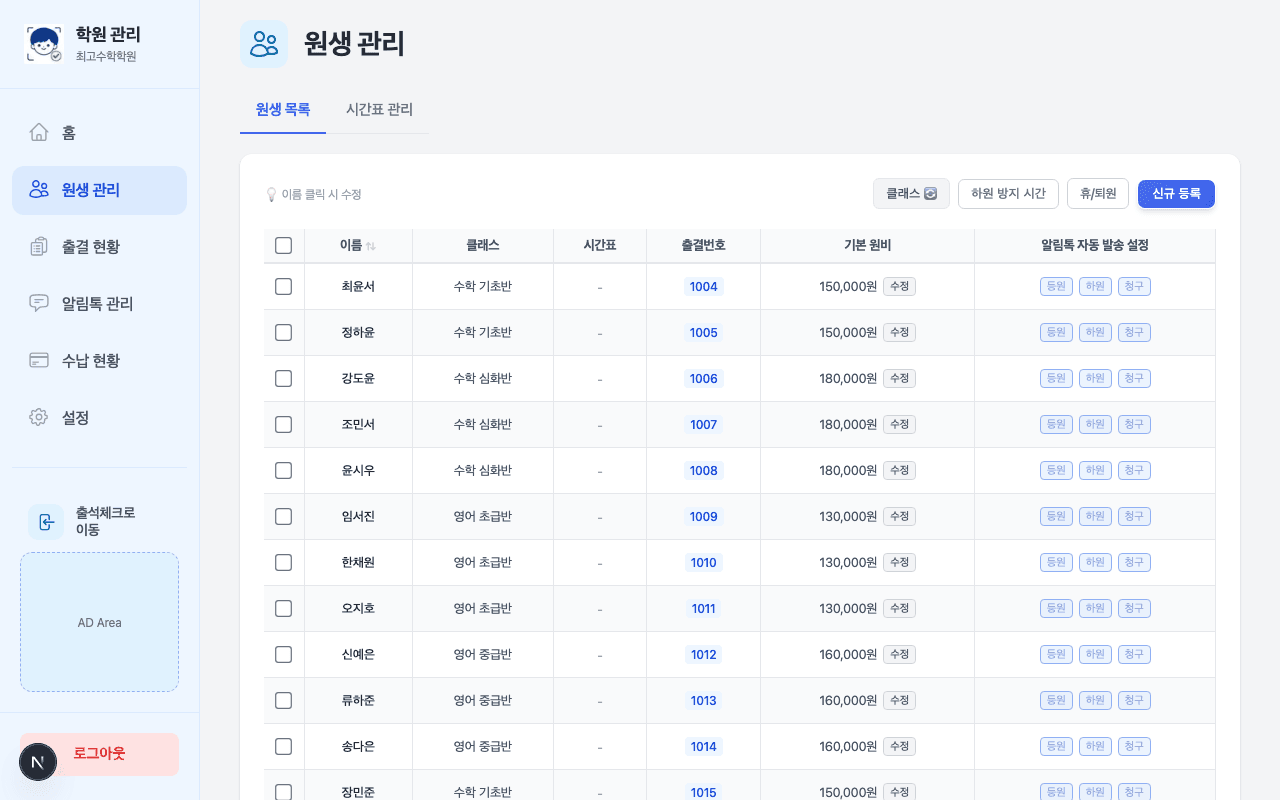
Task: Open 수납 현황 from the sidebar
Action: click(99, 360)
